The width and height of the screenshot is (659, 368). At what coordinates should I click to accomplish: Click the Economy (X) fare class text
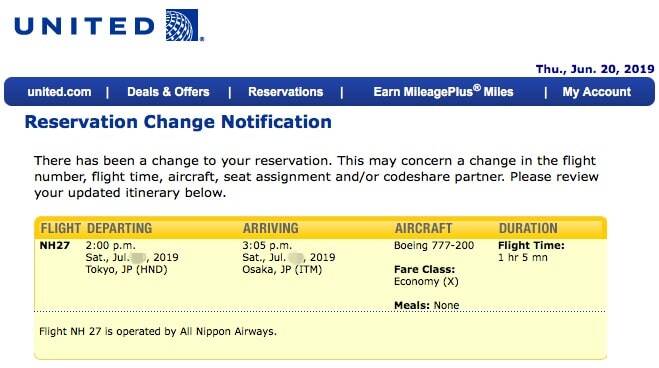pyautogui.click(x=426, y=281)
